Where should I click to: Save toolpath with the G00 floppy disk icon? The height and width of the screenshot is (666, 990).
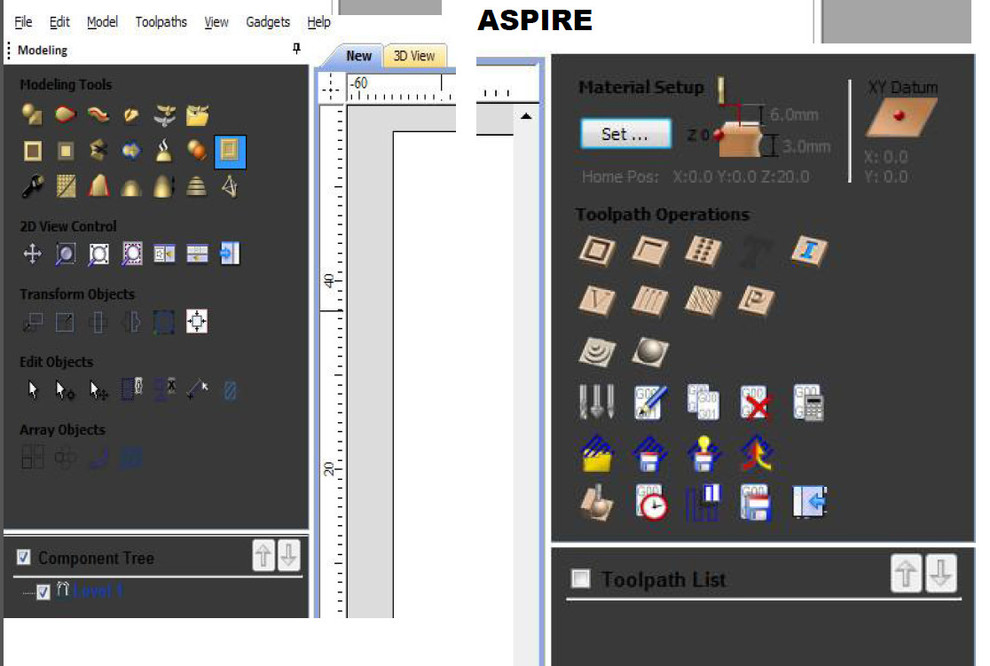pyautogui.click(x=756, y=502)
